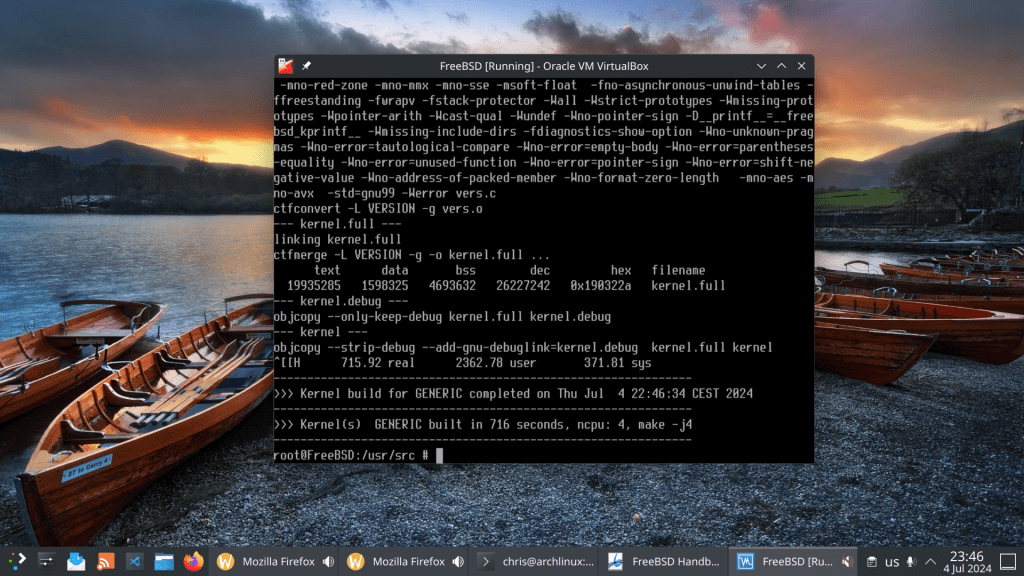Open the KDE application launcher
This screenshot has height=576, width=1024.
pyautogui.click(x=17, y=561)
